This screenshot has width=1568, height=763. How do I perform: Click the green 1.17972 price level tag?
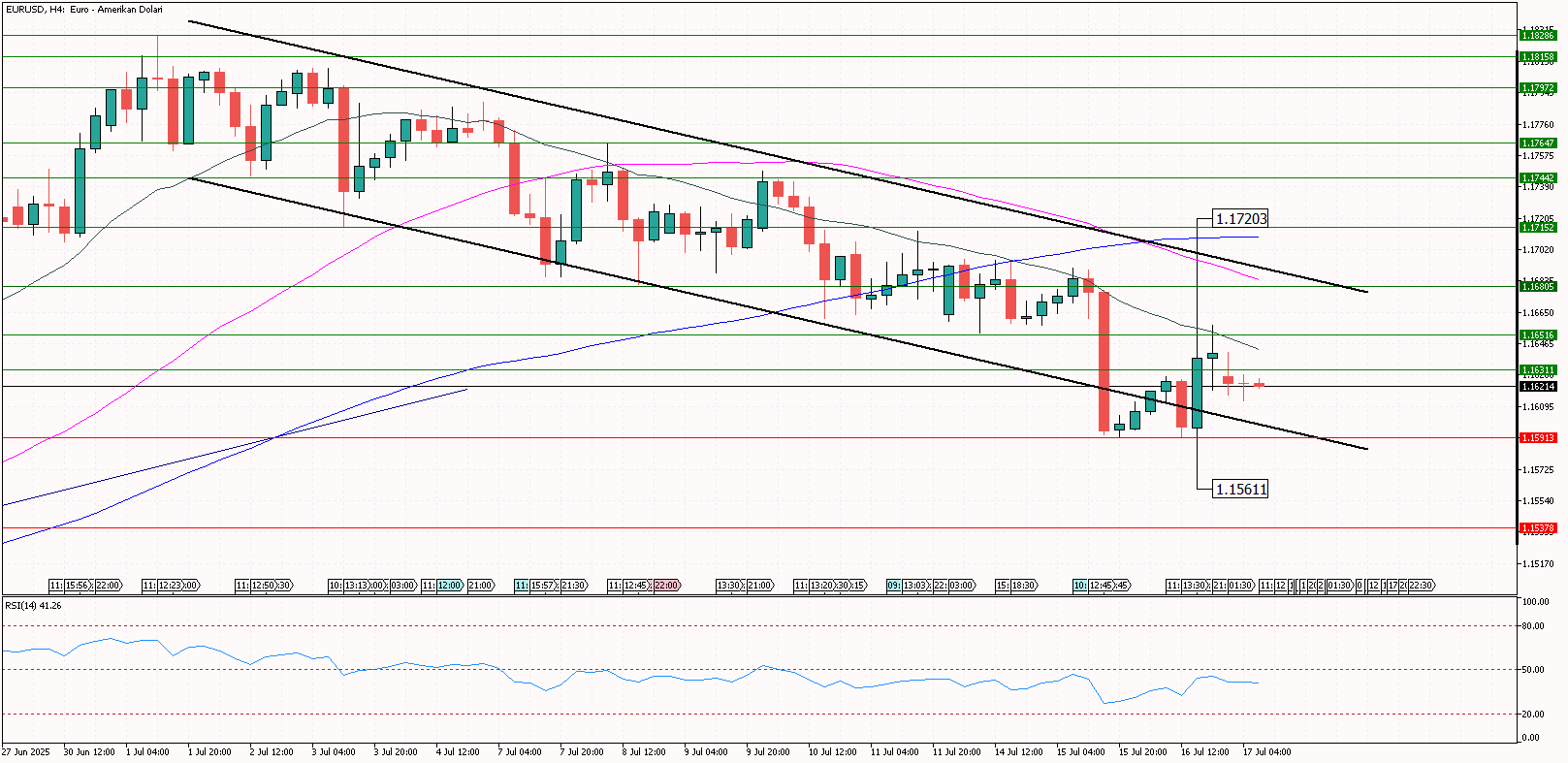point(1538,88)
